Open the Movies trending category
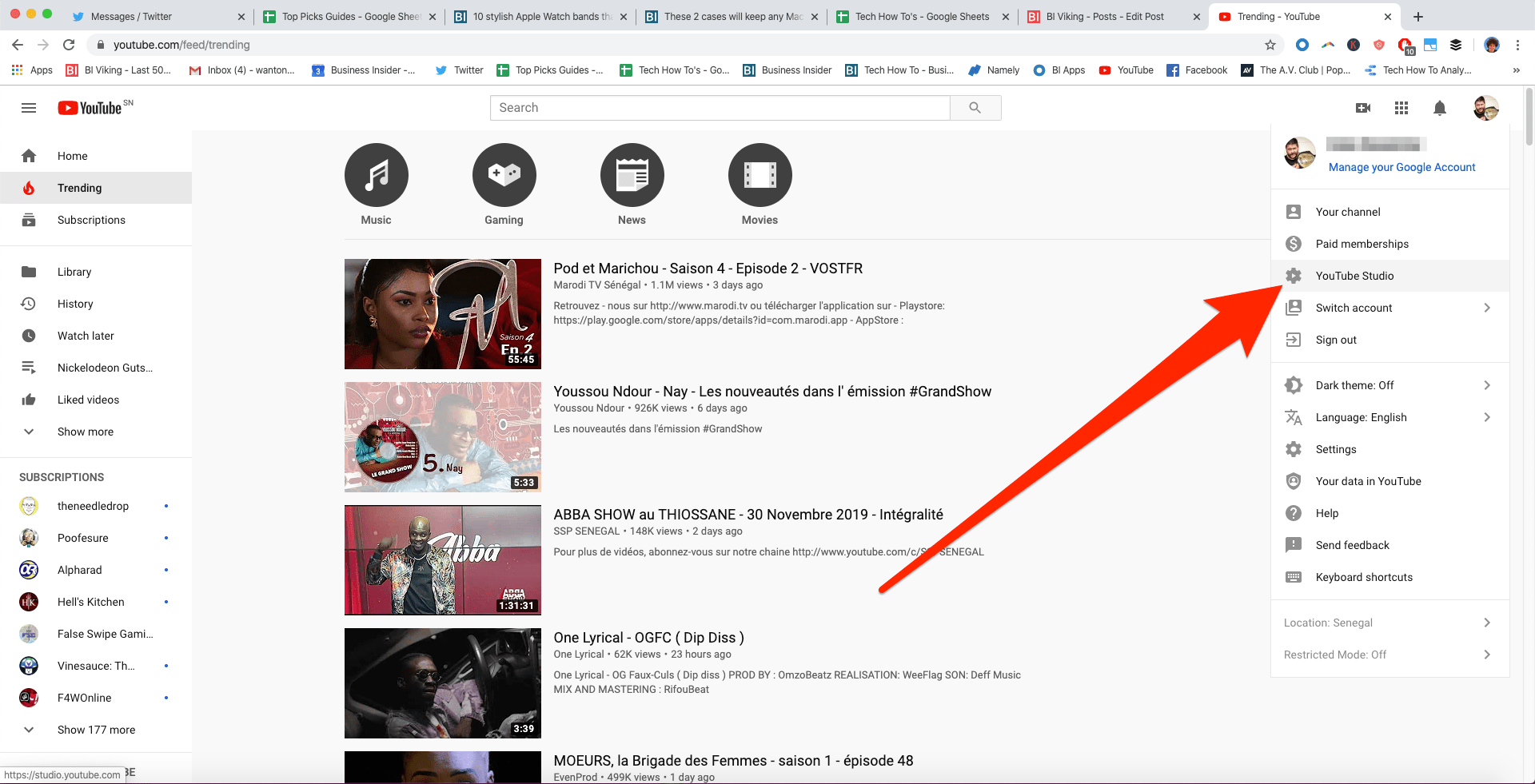The image size is (1535, 784). pos(759,174)
